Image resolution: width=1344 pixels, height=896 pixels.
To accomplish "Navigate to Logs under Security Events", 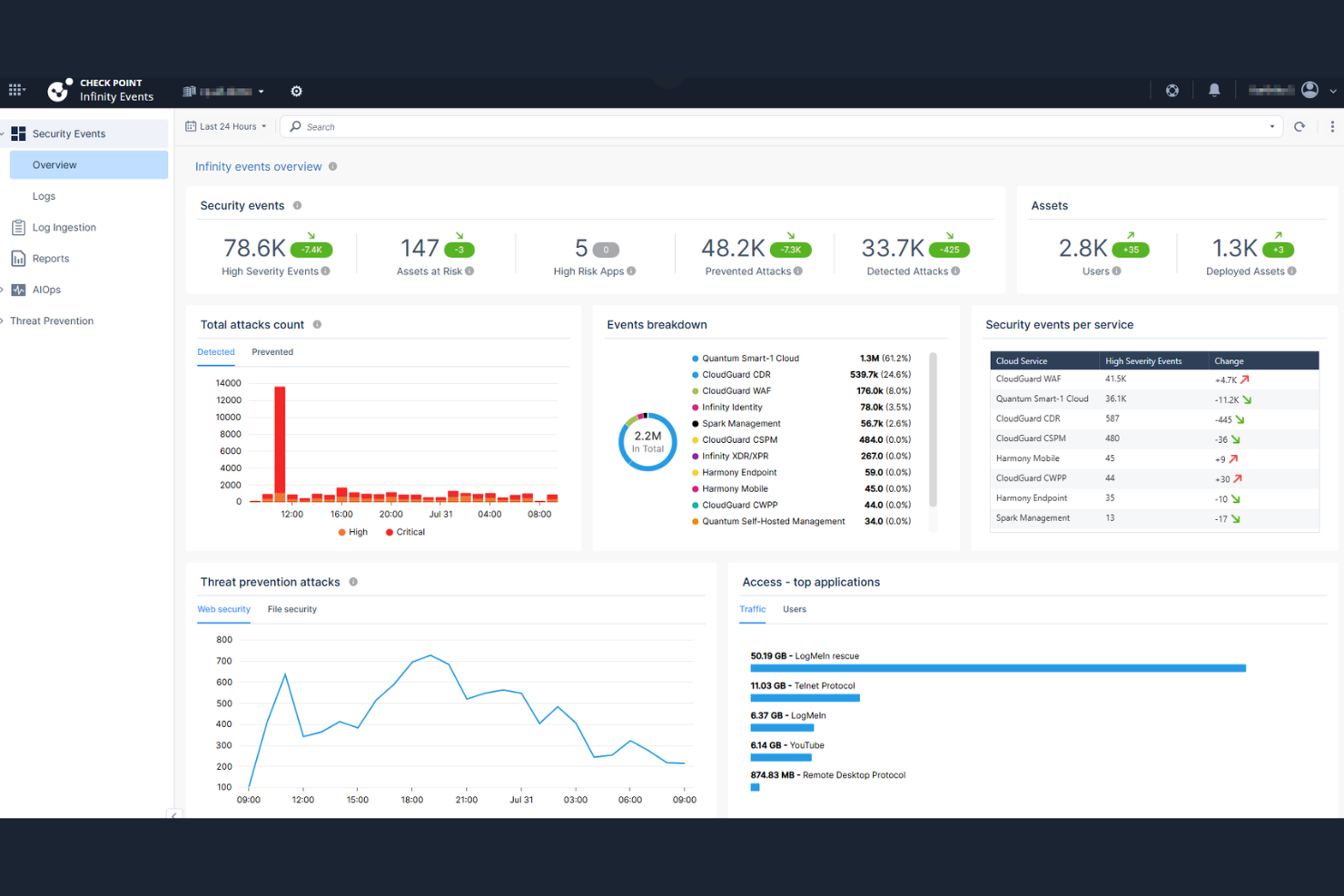I will pyautogui.click(x=44, y=195).
